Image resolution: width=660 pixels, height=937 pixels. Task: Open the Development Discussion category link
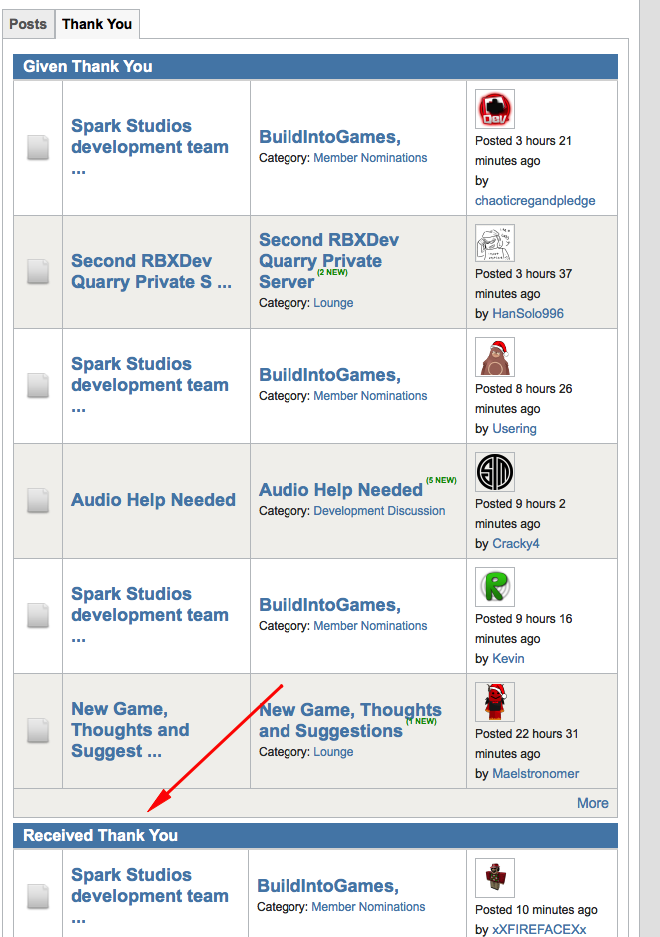[x=379, y=511]
